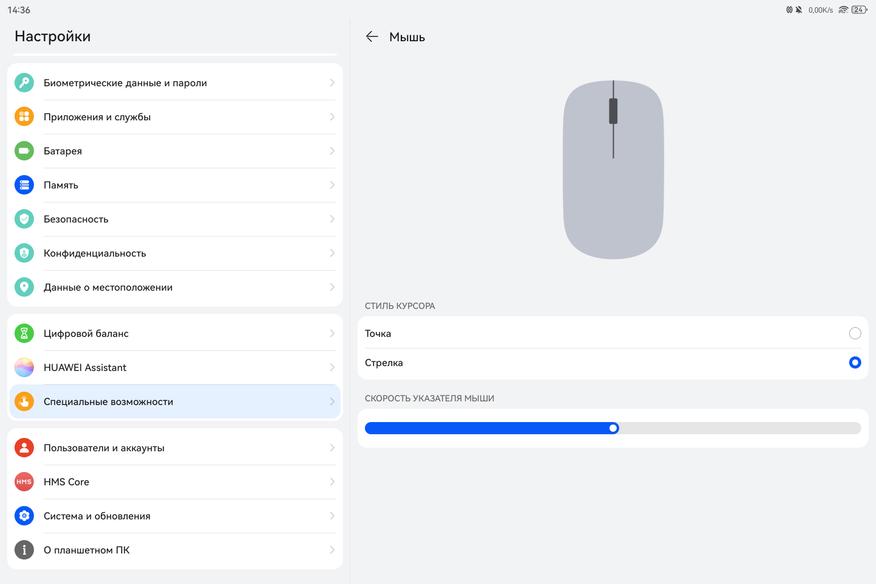Image resolution: width=876 pixels, height=584 pixels.
Task: Select the Стрелка cursor style radio button
Action: [854, 363]
